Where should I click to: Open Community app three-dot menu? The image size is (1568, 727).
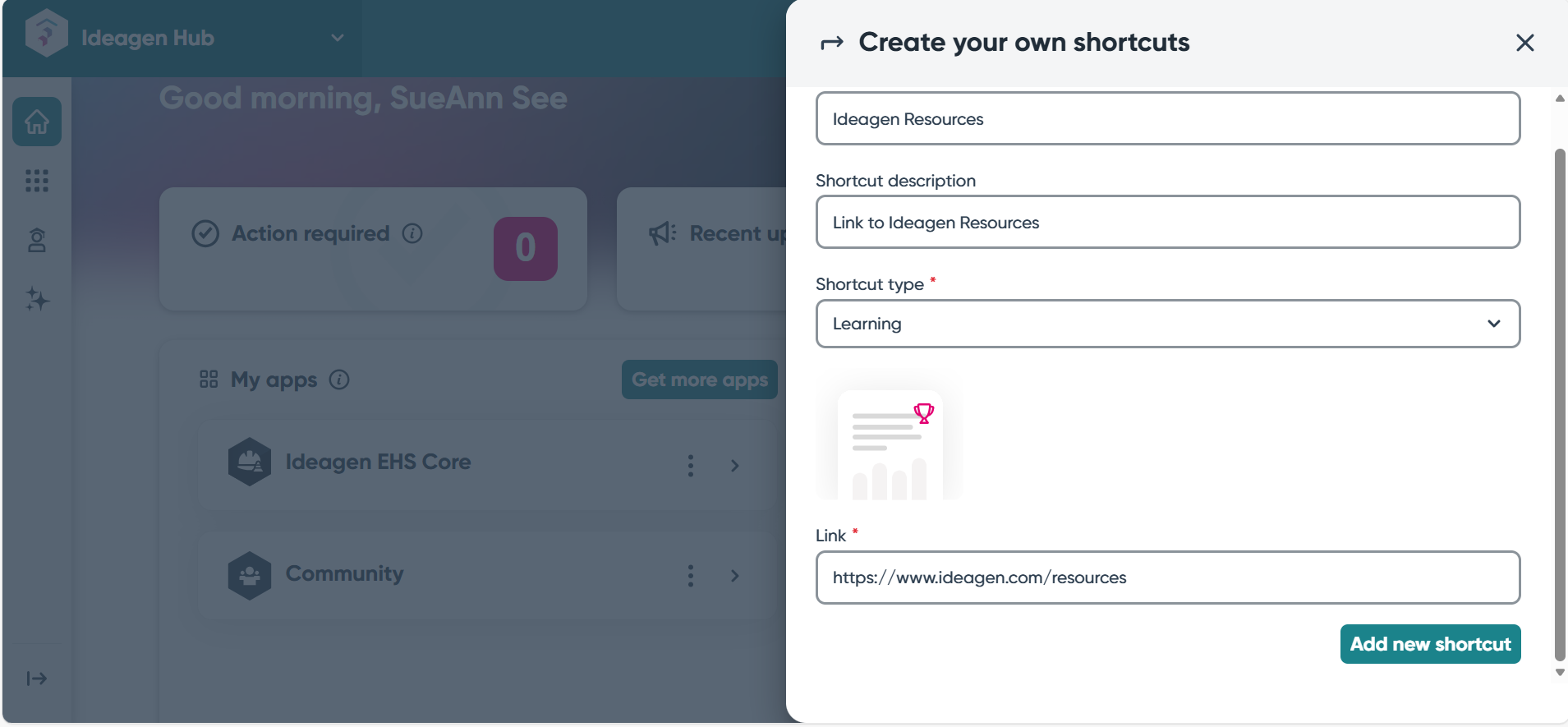[x=691, y=576]
